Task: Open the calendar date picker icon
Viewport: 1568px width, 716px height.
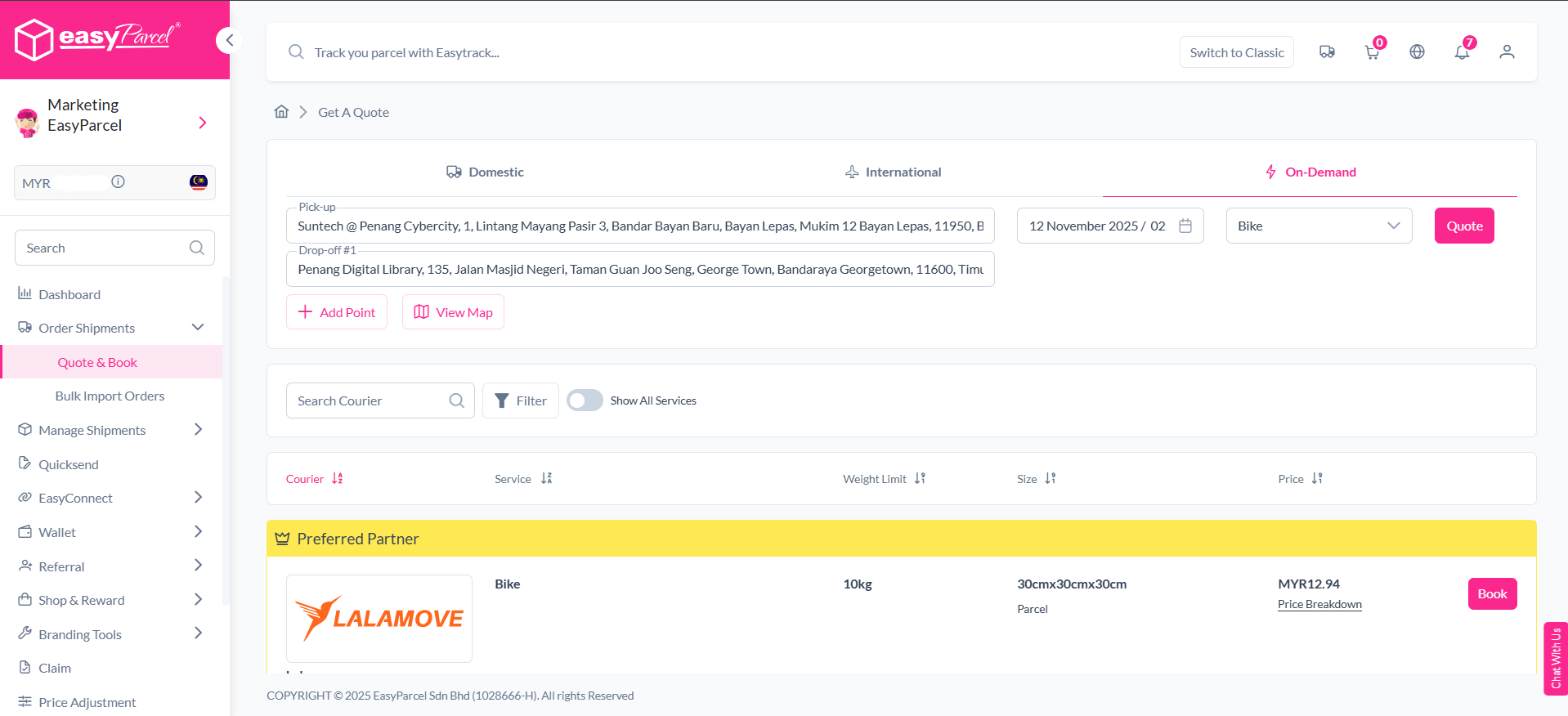Action: [1185, 226]
